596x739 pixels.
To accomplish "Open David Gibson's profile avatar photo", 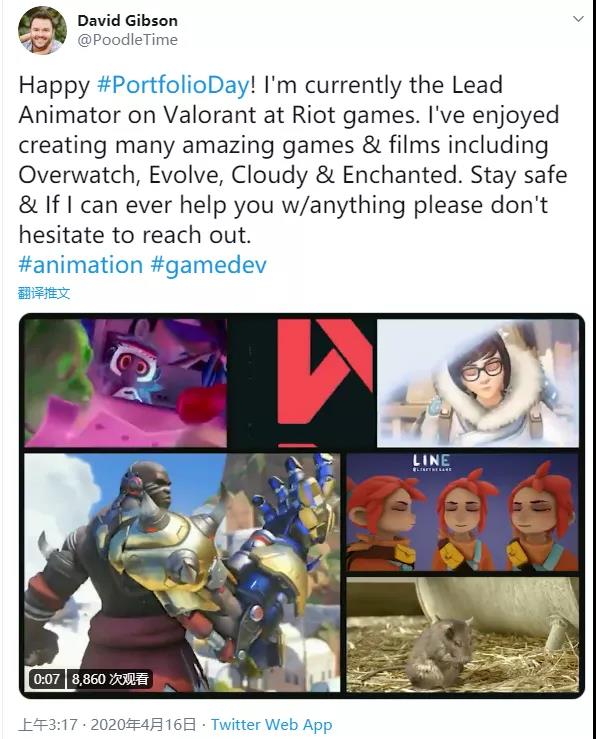I will (x=42, y=30).
